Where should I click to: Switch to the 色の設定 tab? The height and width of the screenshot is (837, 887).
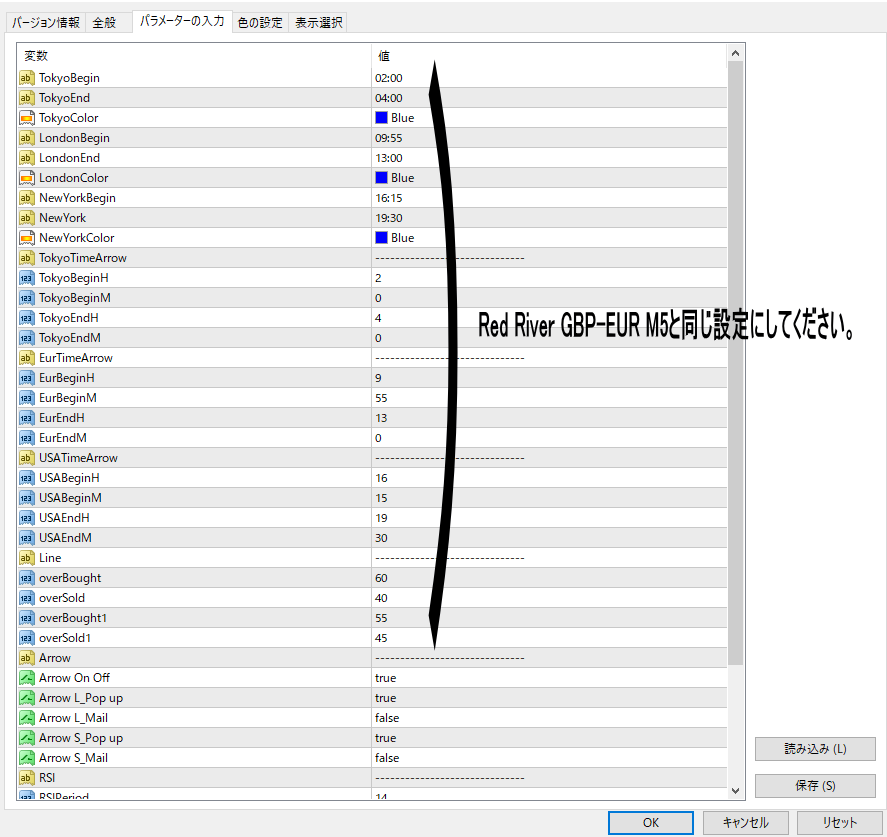coord(260,23)
